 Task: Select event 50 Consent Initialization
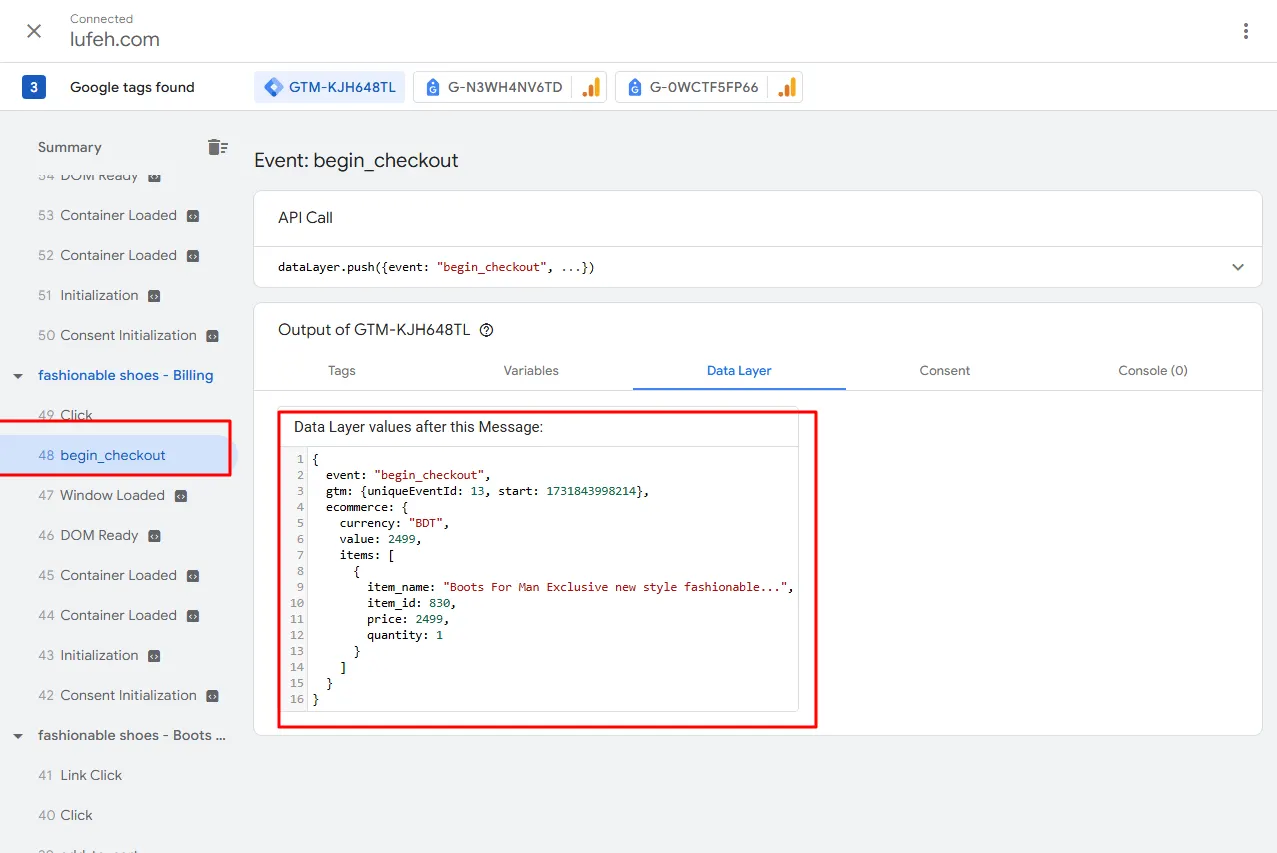(x=117, y=335)
